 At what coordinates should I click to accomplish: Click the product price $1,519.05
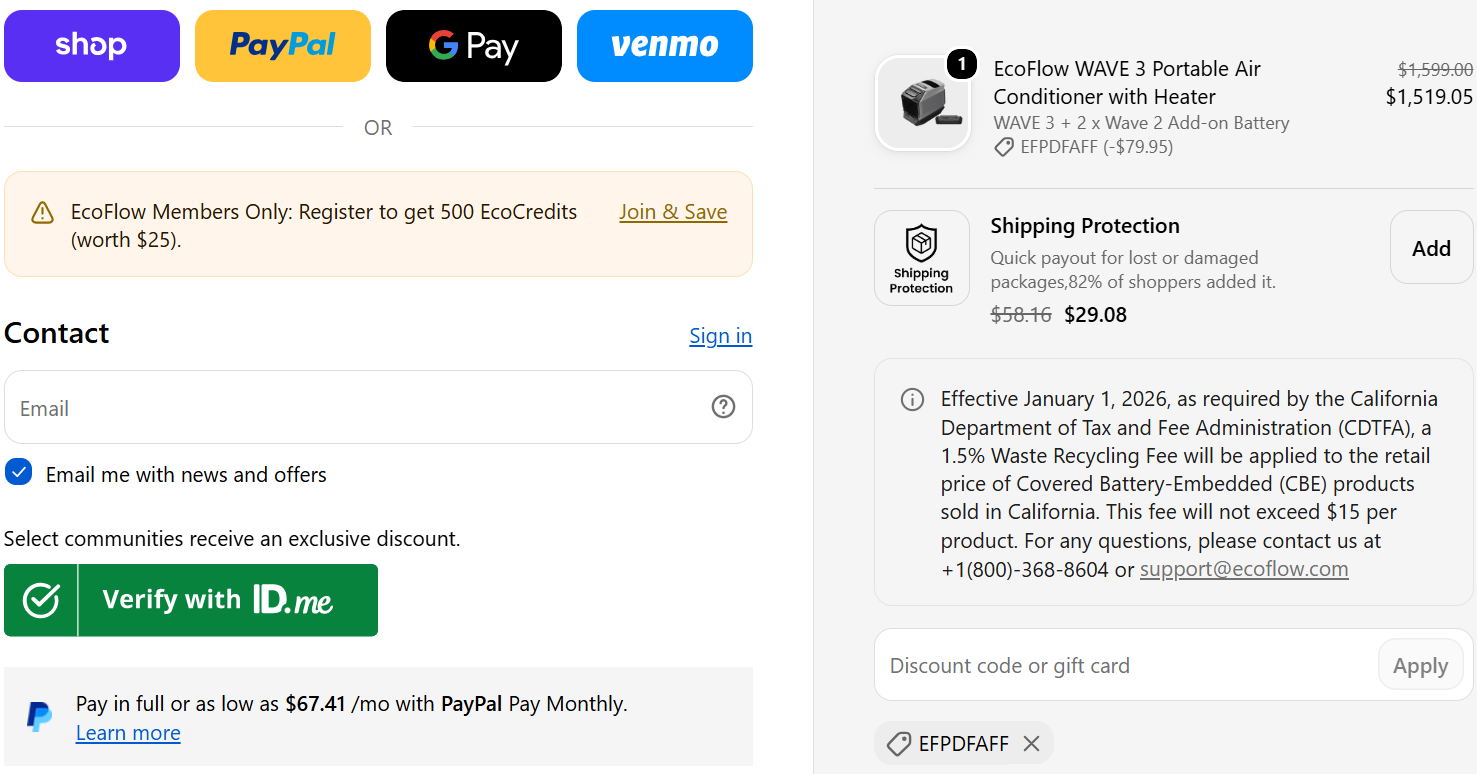pos(1429,97)
